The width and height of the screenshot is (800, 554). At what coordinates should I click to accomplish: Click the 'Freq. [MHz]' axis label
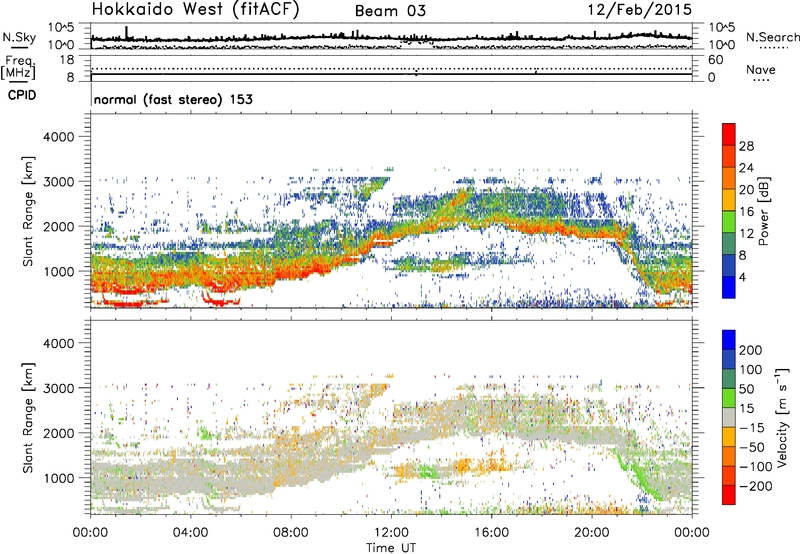[x=19, y=67]
